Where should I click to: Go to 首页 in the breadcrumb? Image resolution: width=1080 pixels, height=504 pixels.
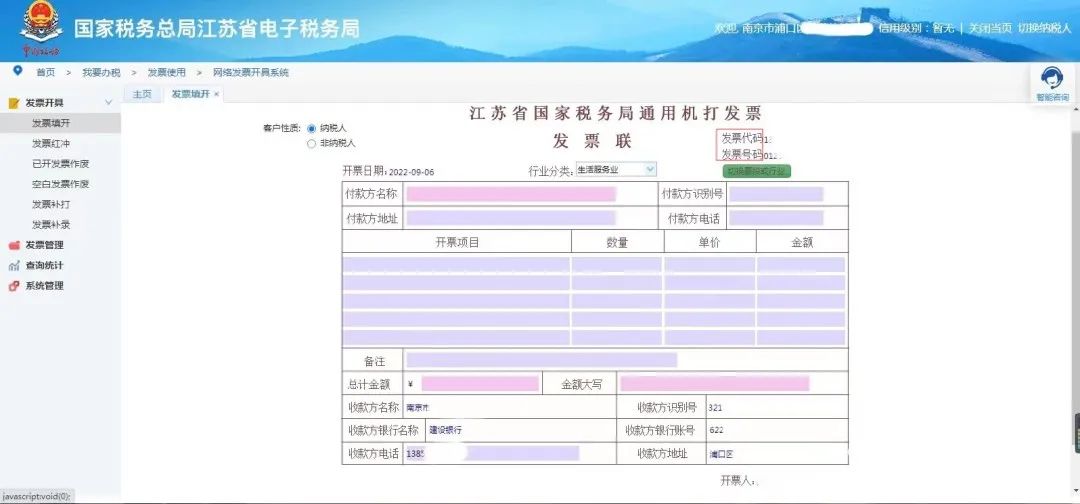point(45,72)
